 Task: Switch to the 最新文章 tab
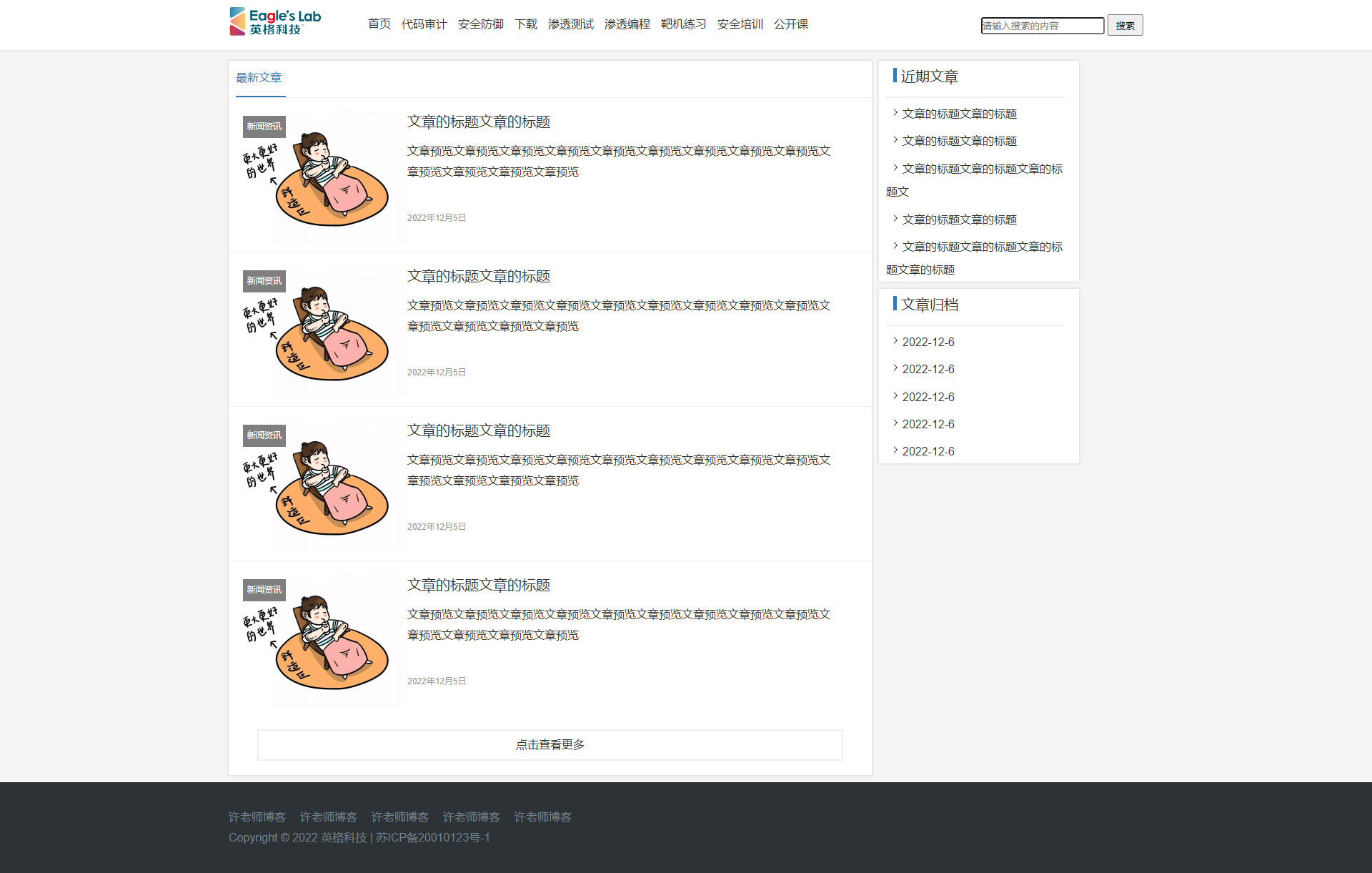(259, 78)
